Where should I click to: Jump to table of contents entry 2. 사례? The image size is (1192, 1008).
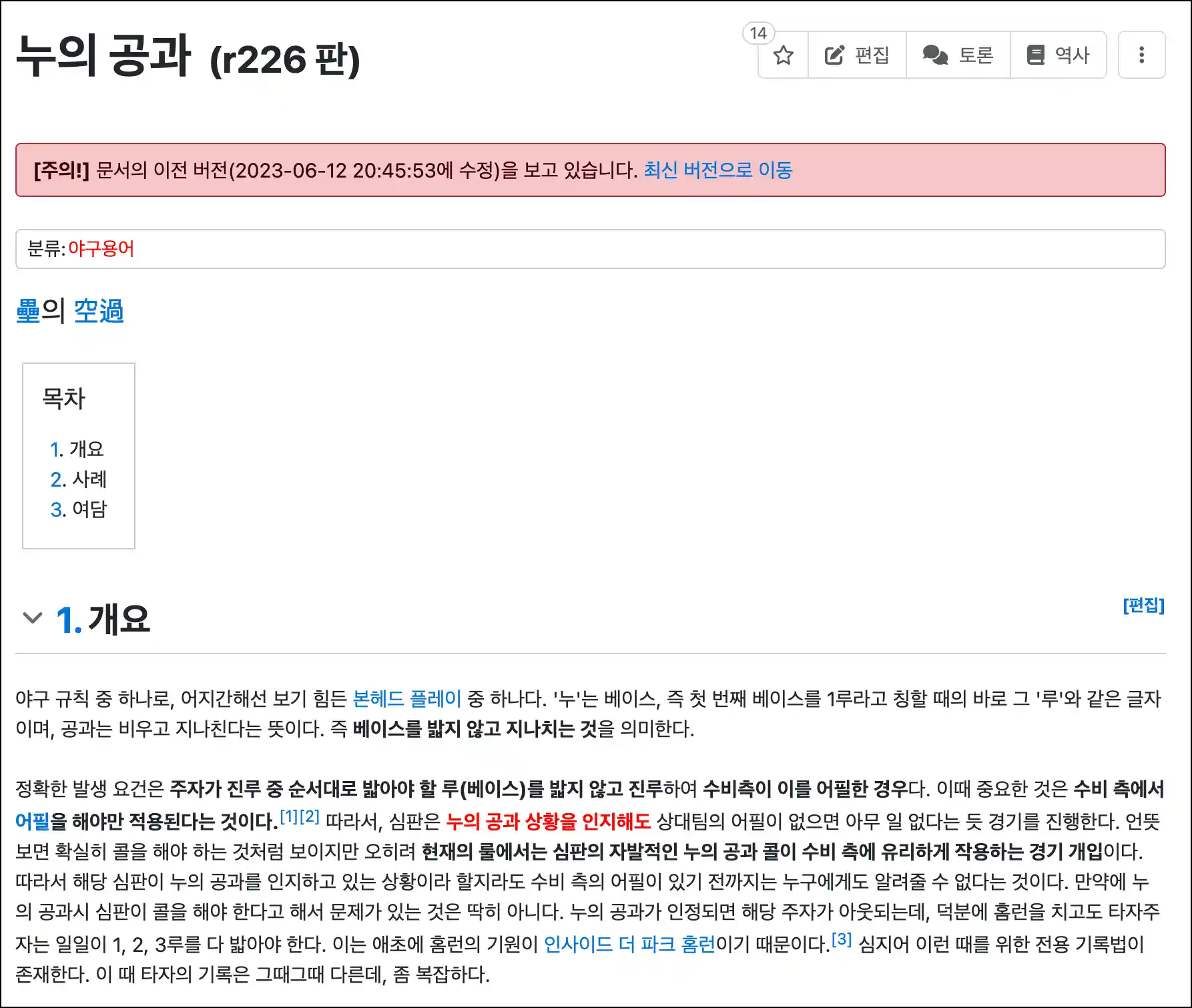coord(79,479)
